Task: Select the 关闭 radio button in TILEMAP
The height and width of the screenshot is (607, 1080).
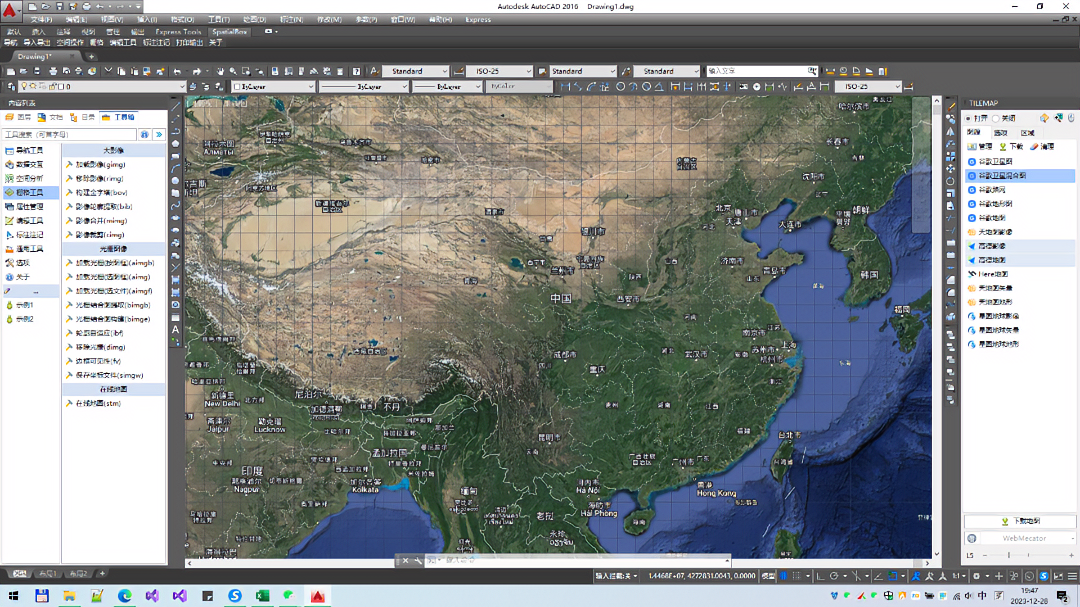Action: click(996, 118)
